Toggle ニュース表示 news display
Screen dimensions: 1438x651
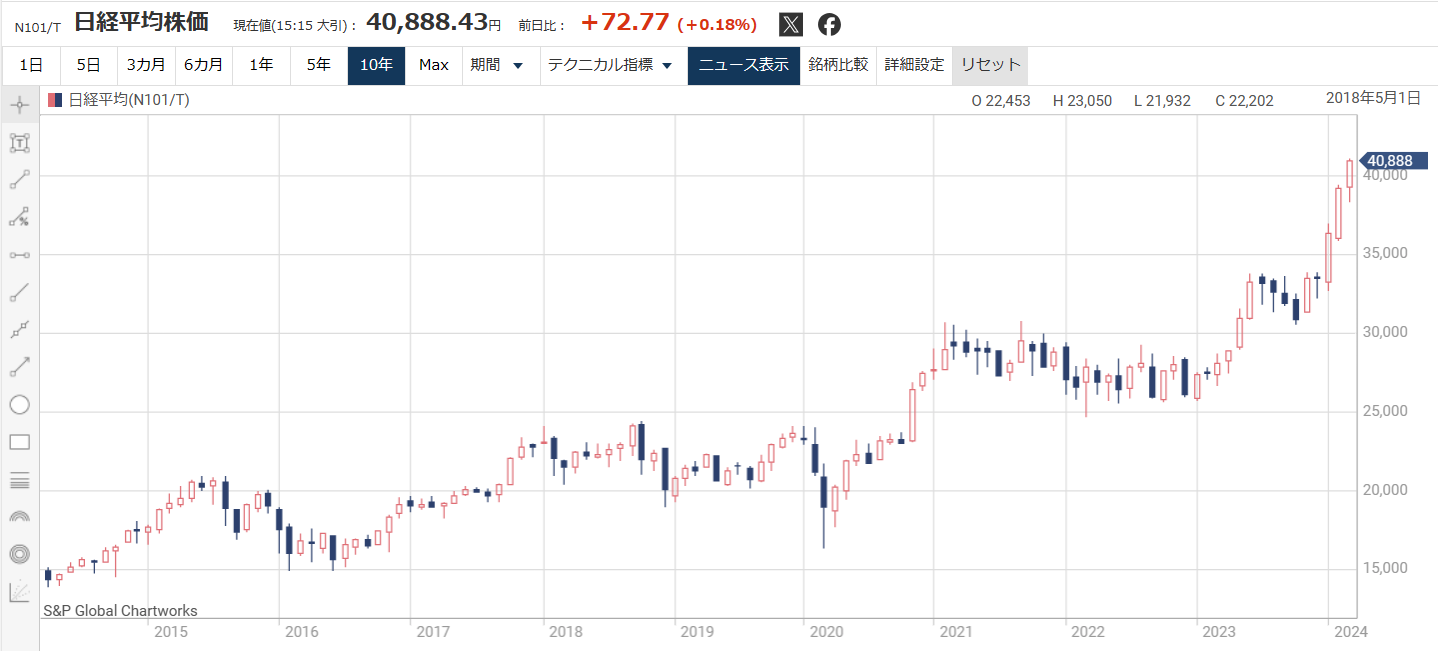point(743,65)
